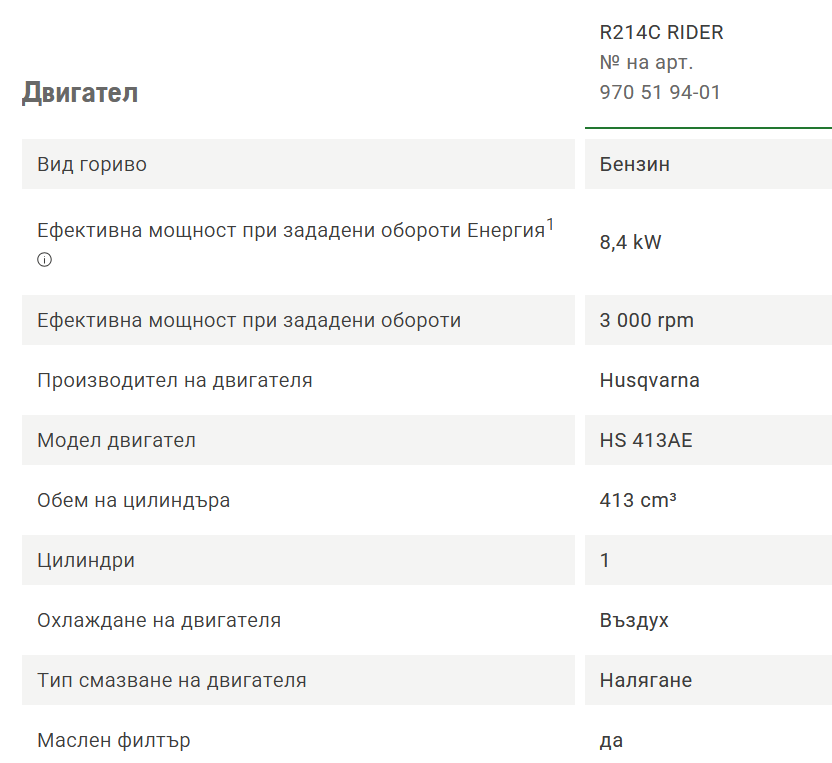
Task: Click the Вид гориво row label
Action: (x=92, y=164)
